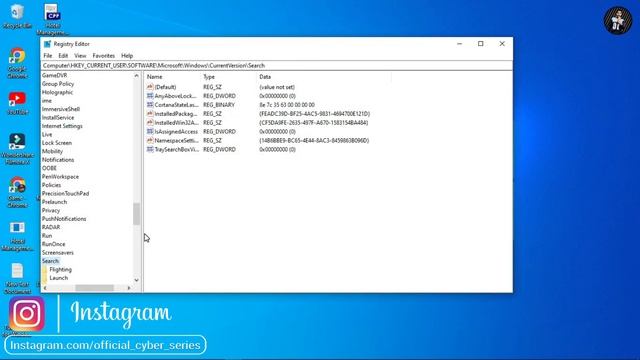Select the New Text Document desktop icon
Viewport: 640px width, 360px height.
coord(17,278)
